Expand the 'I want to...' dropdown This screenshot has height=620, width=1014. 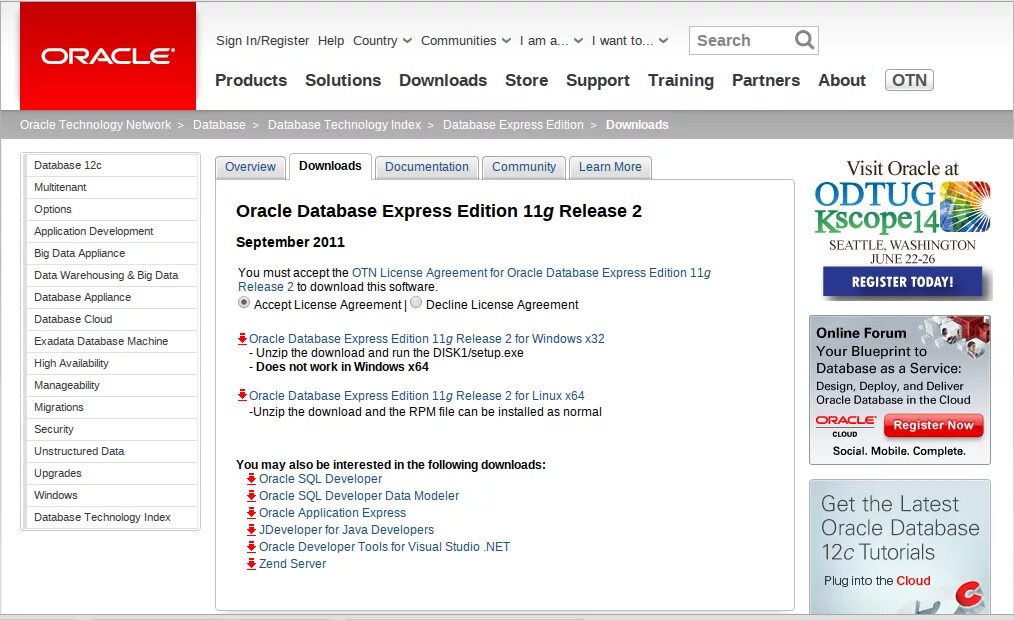[x=630, y=41]
